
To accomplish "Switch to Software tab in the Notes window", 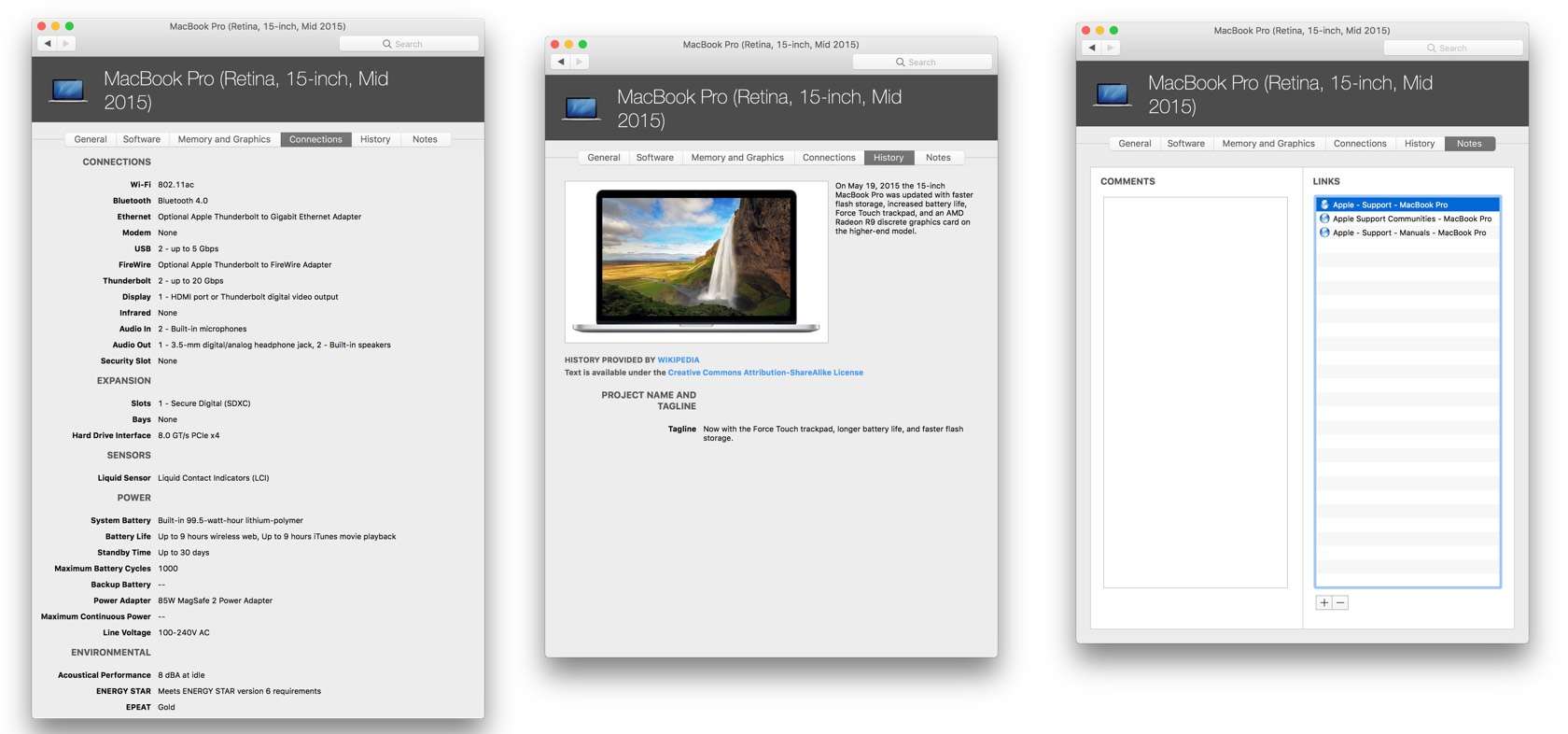I will pos(1186,144).
